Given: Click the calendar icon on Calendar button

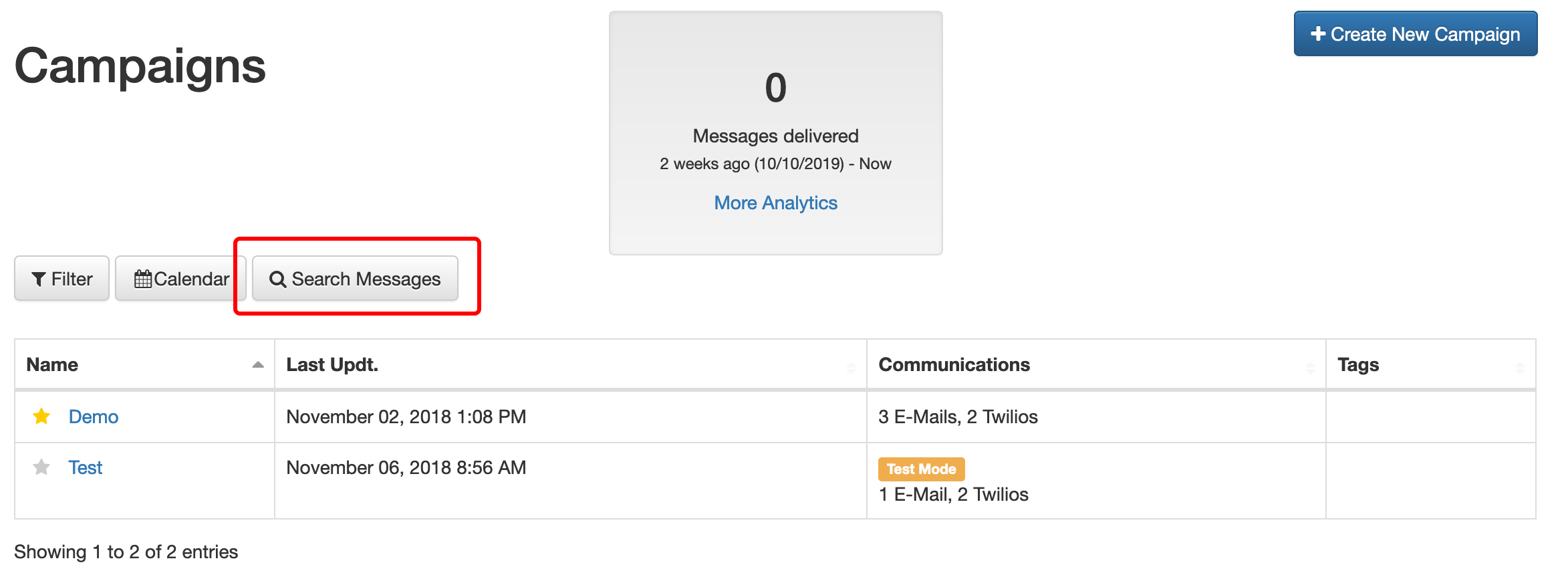Looking at the screenshot, I should (142, 279).
